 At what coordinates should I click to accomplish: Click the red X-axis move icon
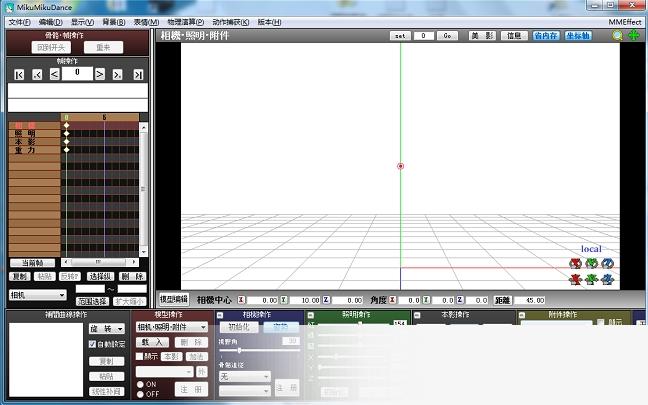point(575,279)
